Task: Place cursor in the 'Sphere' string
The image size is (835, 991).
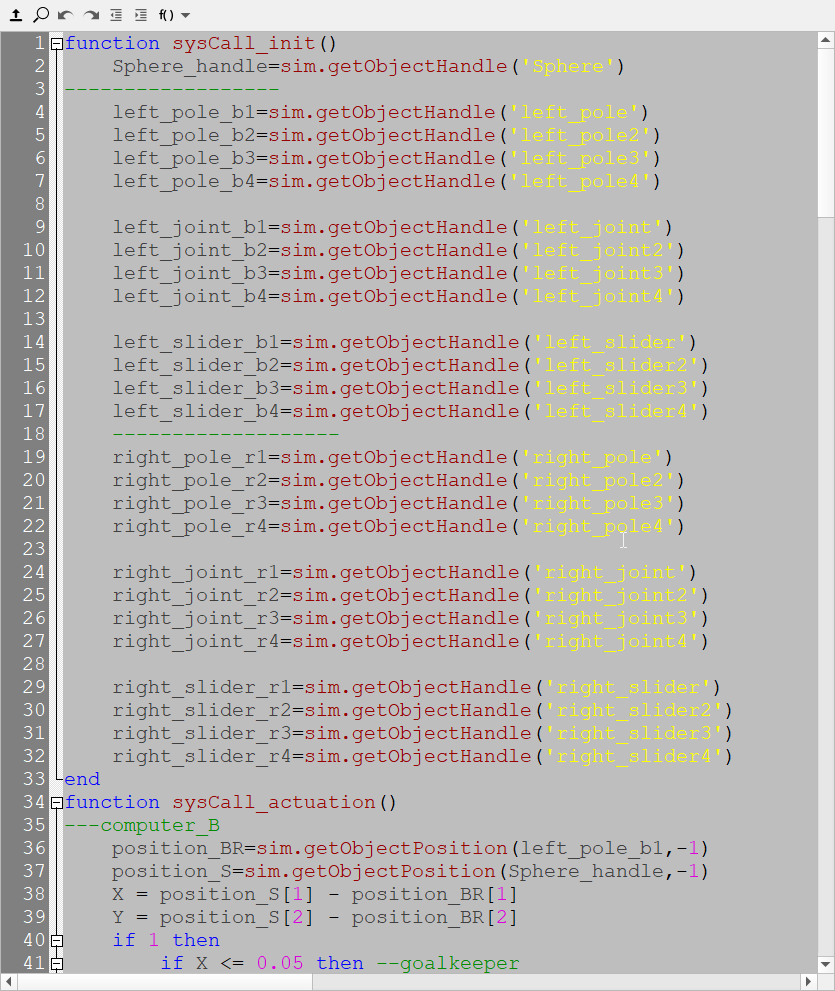Action: (568, 67)
